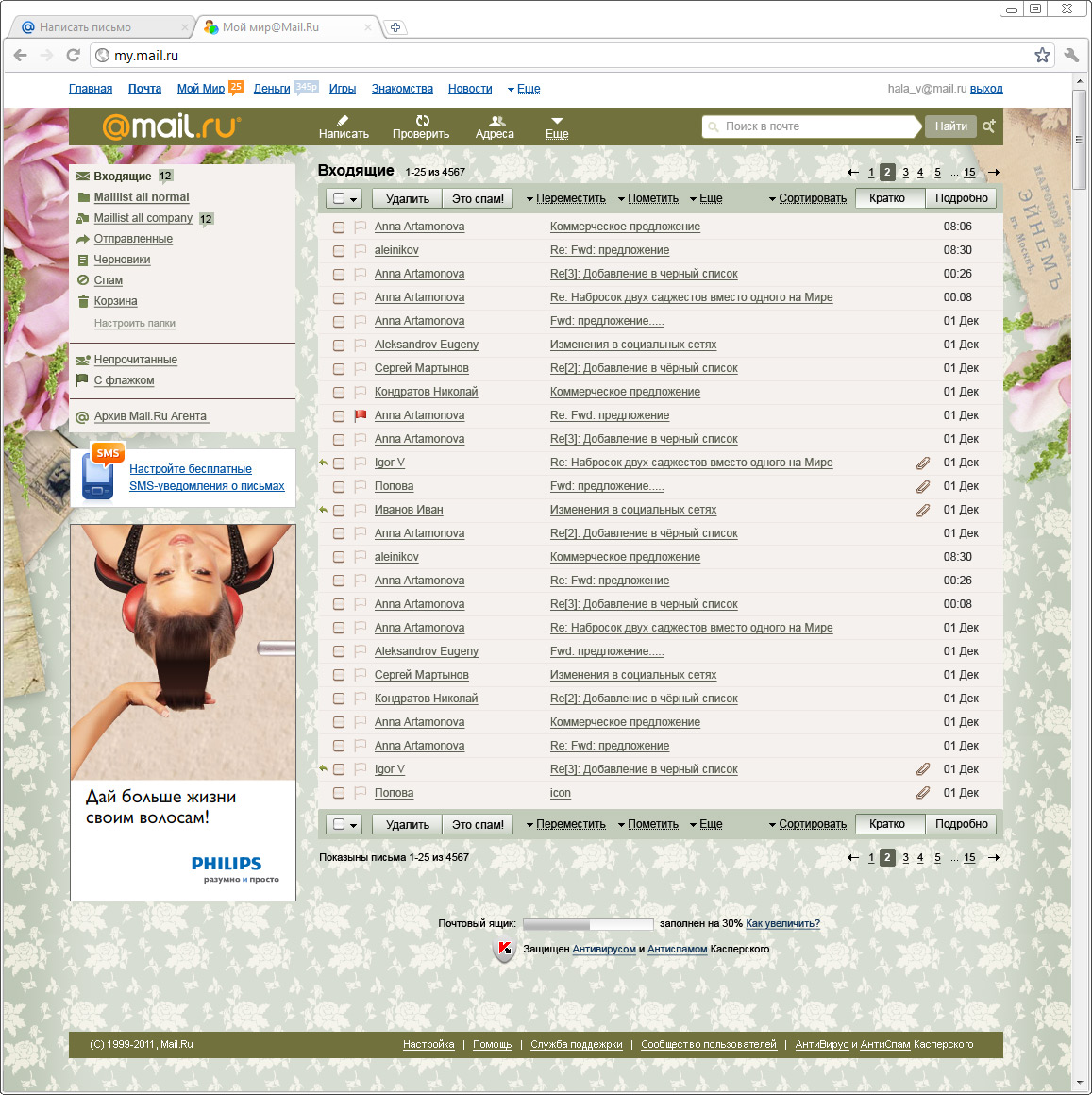Open Адреса contacts icon
This screenshot has width=1092, height=1095.
coord(496,121)
